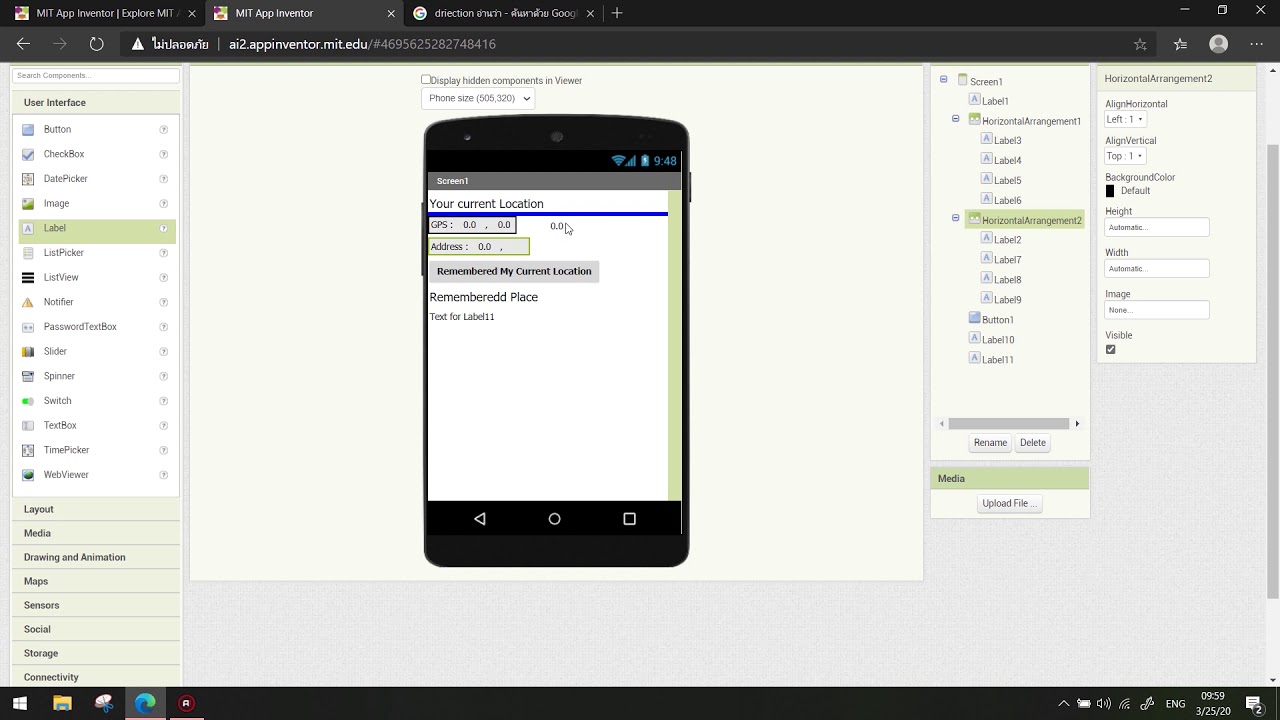Image resolution: width=1280 pixels, height=720 pixels.
Task: Click Delete component button
Action: [x=1032, y=443]
